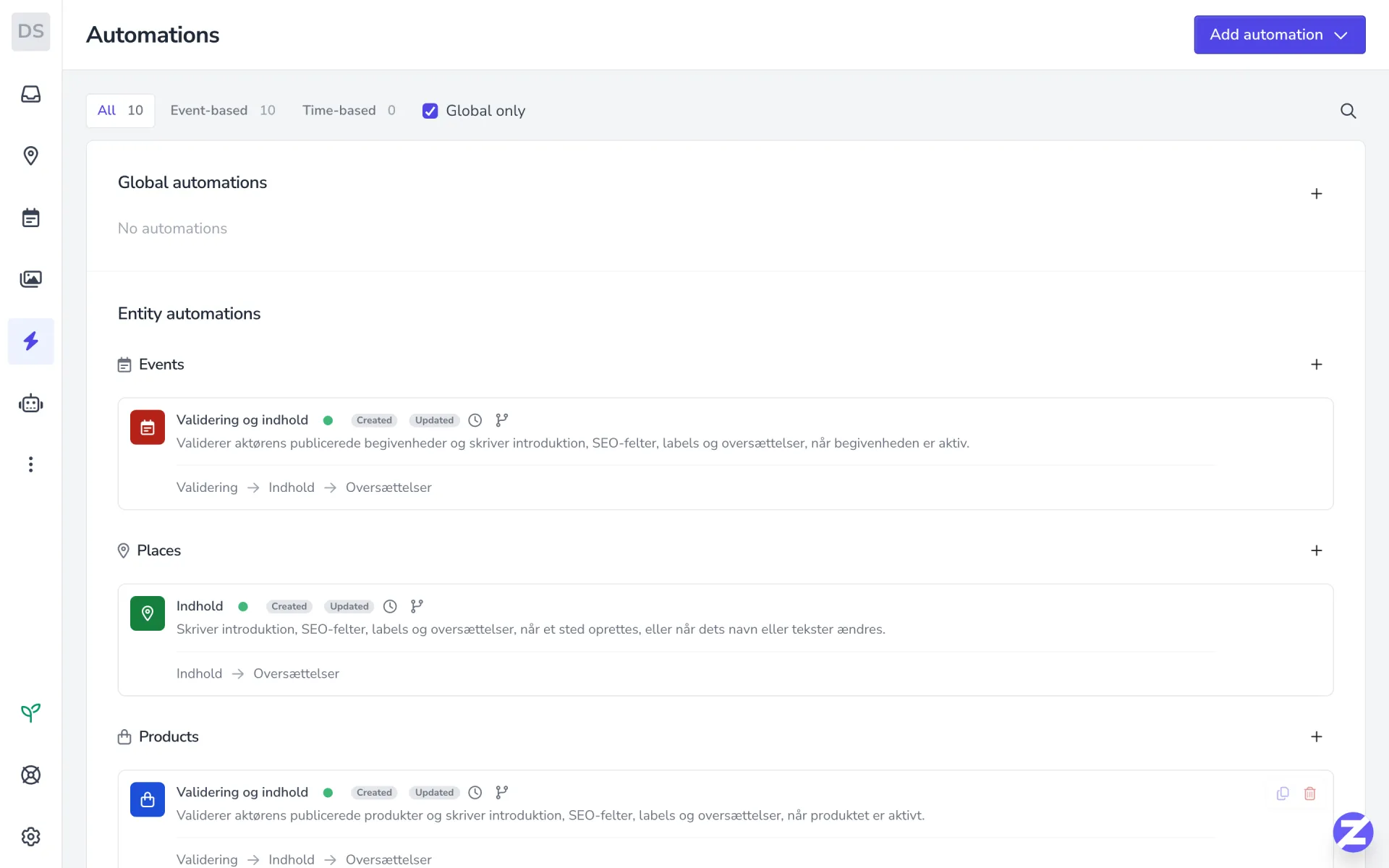Click the plus icon for Global automations
Screen dimensions: 1389x868
point(1316,194)
